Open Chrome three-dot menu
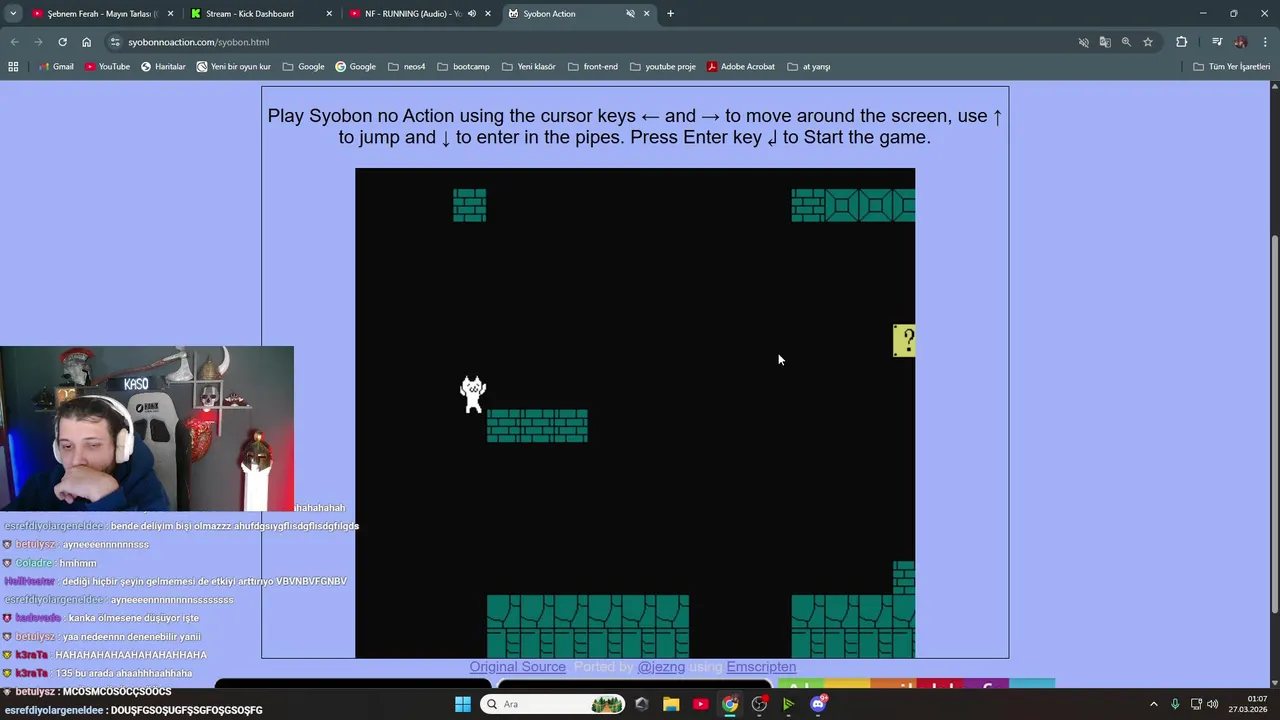This screenshot has width=1280, height=720. [1264, 42]
